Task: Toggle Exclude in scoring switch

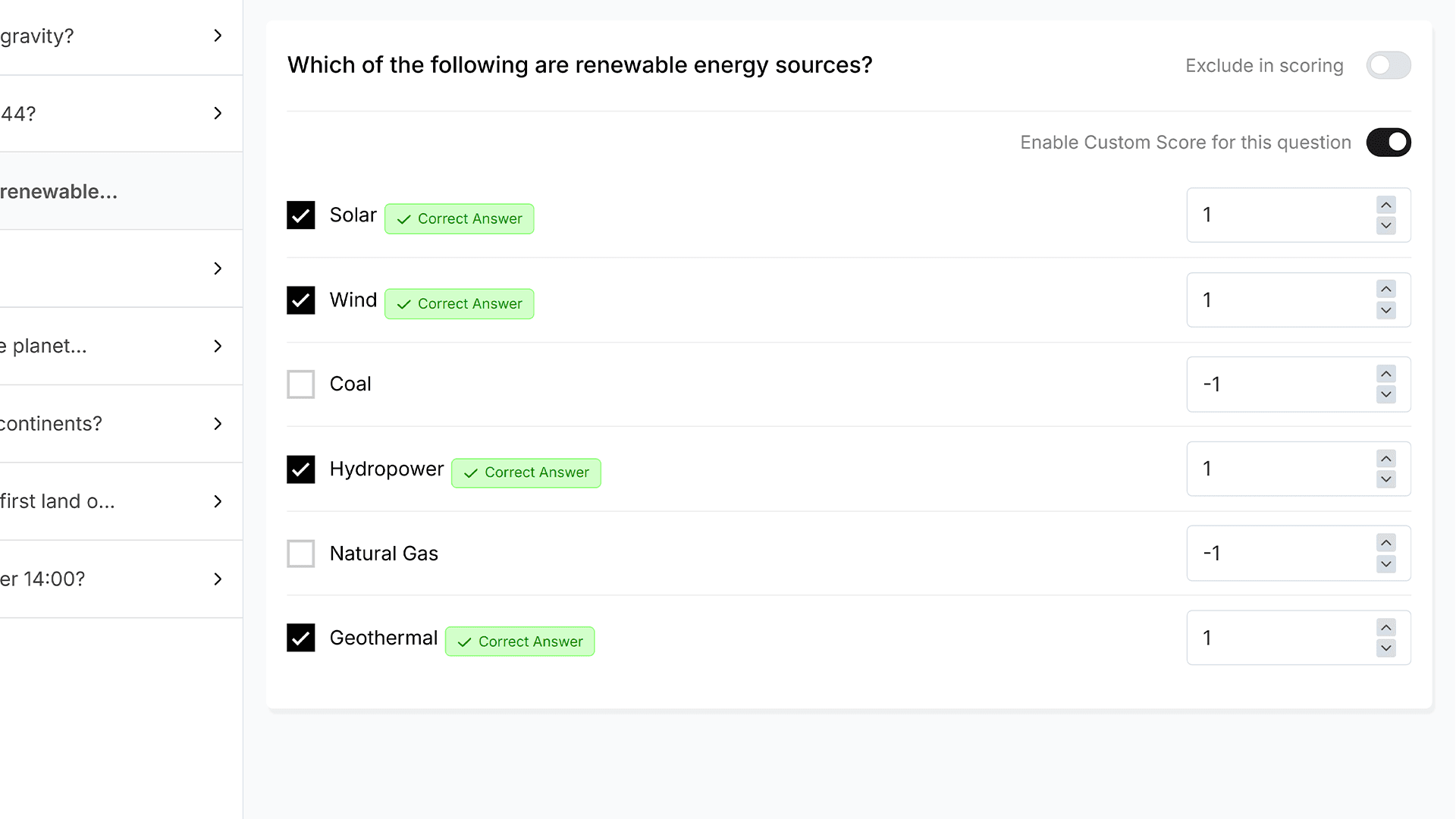Action: (1389, 65)
